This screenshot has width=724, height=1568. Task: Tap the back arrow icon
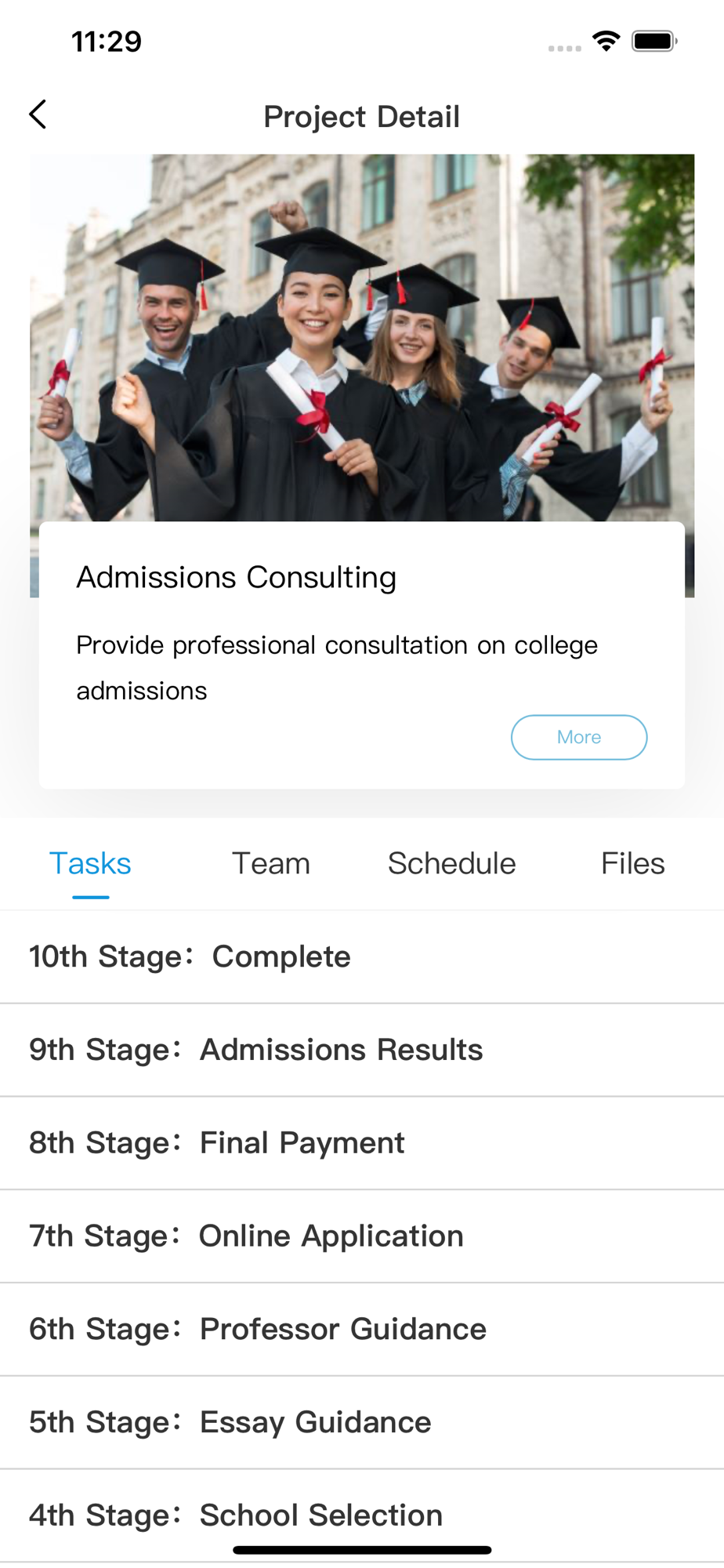tap(38, 114)
